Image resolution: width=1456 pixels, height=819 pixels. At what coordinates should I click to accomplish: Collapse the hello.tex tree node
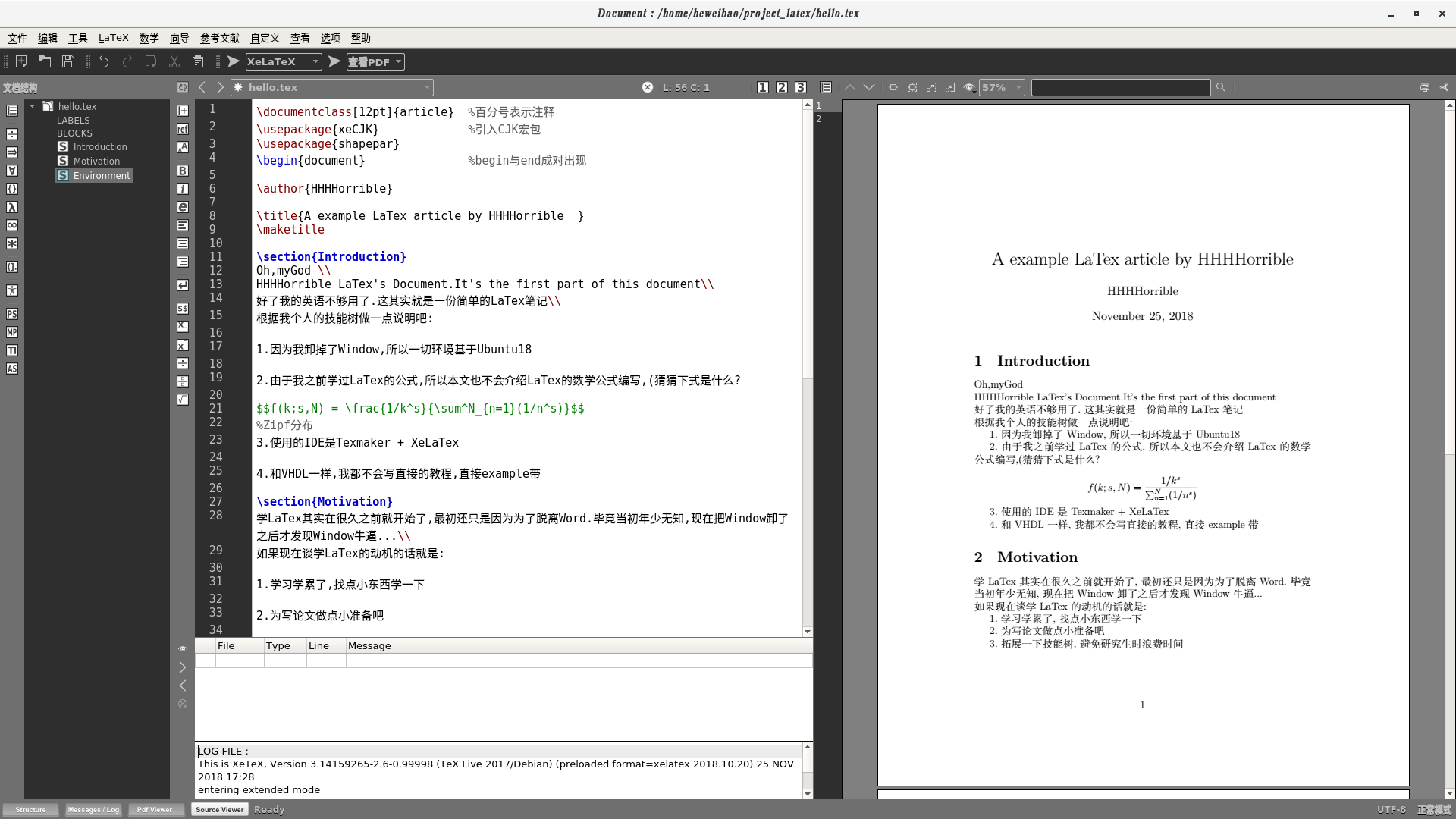33,106
